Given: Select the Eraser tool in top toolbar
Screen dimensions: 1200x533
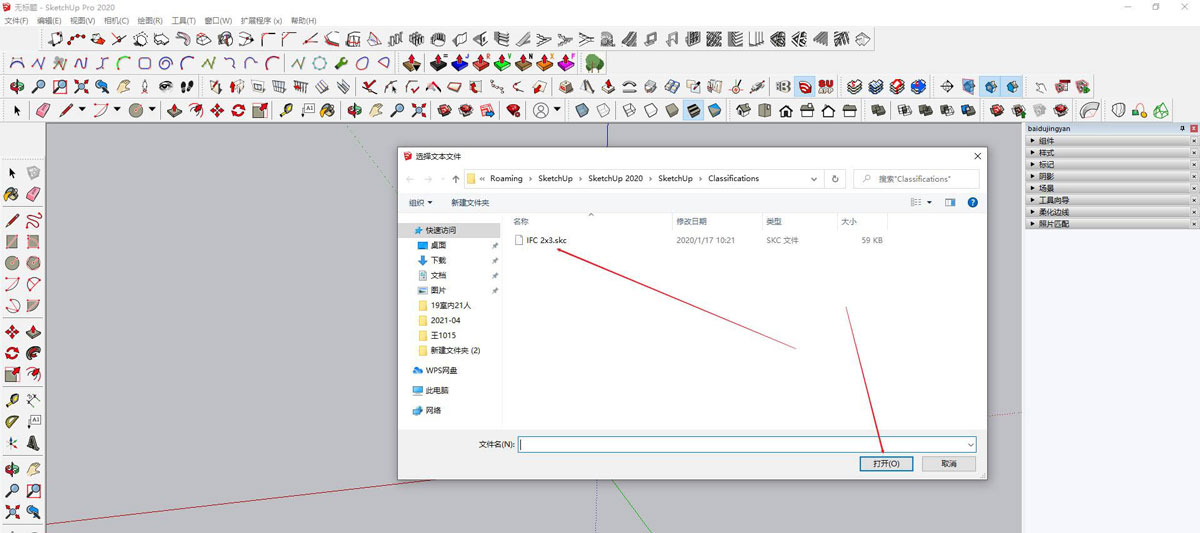Looking at the screenshot, I should [41, 111].
